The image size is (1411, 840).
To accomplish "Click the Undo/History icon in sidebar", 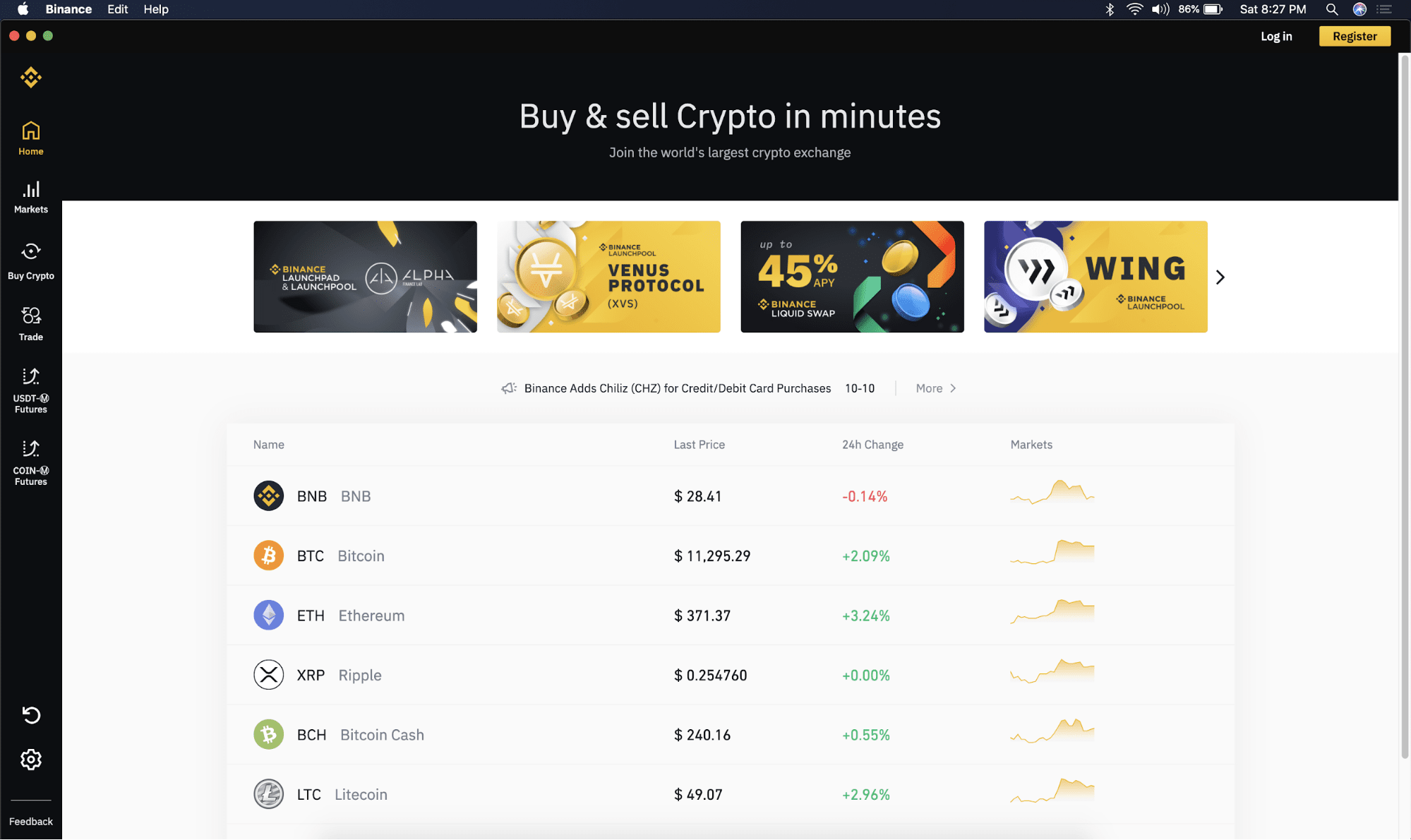I will [30, 714].
